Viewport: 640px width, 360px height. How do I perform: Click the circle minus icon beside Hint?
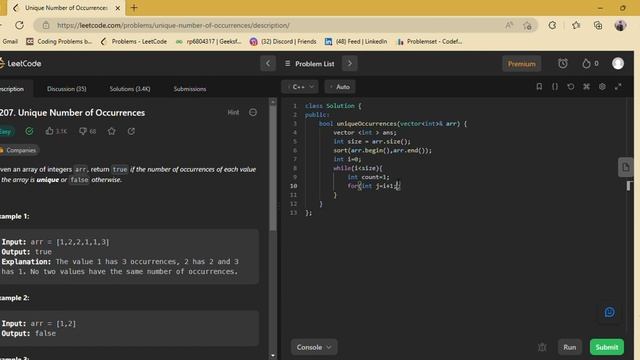click(253, 112)
